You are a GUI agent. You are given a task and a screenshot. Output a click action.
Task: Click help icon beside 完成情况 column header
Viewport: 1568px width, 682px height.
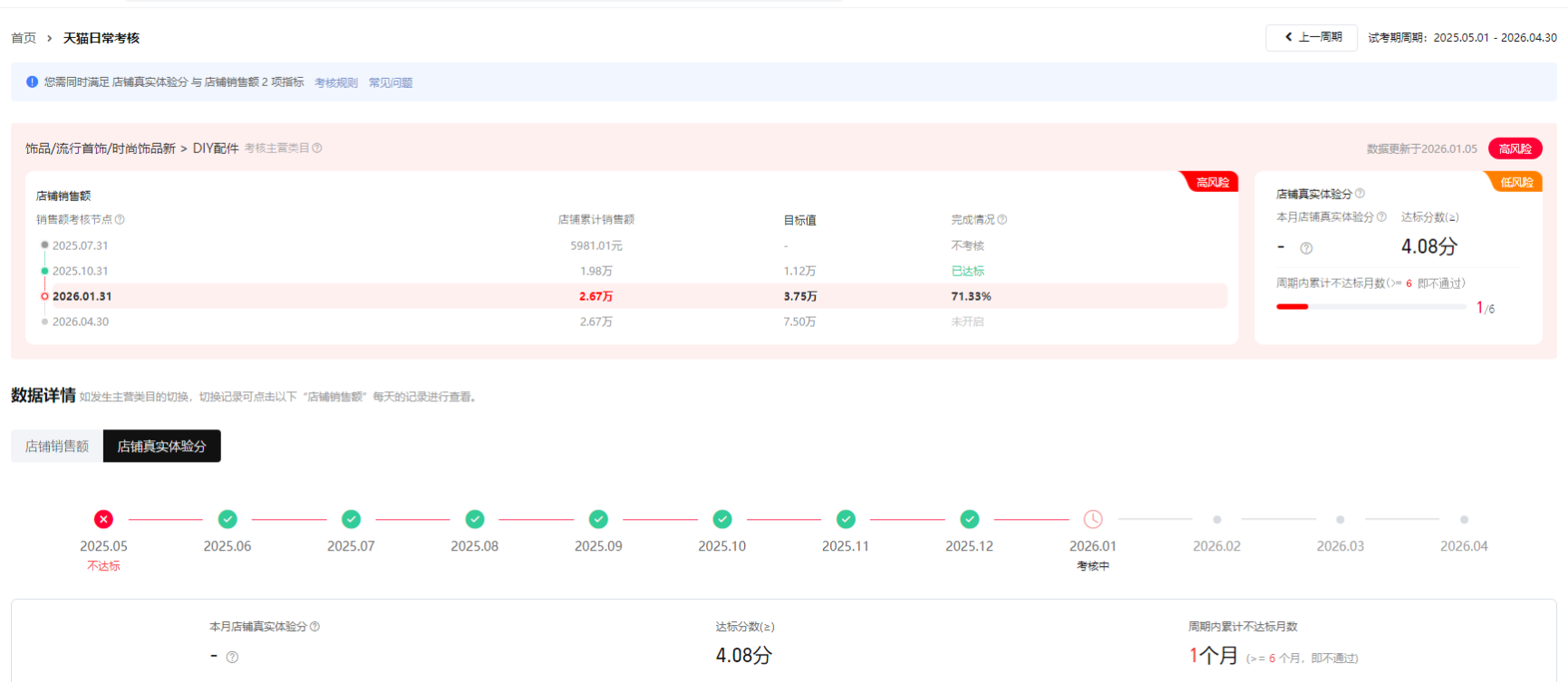1002,220
